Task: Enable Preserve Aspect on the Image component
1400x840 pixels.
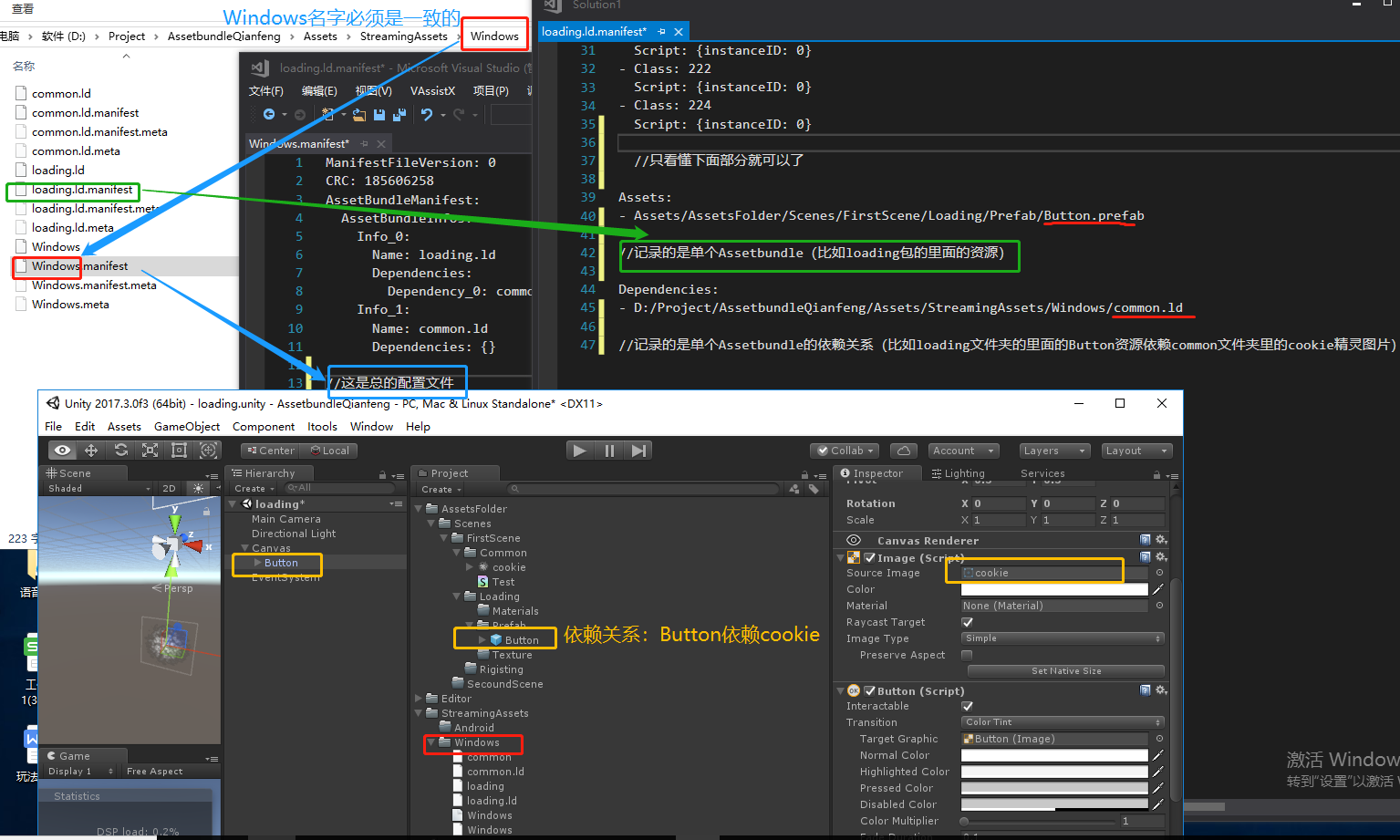Action: pos(968,655)
